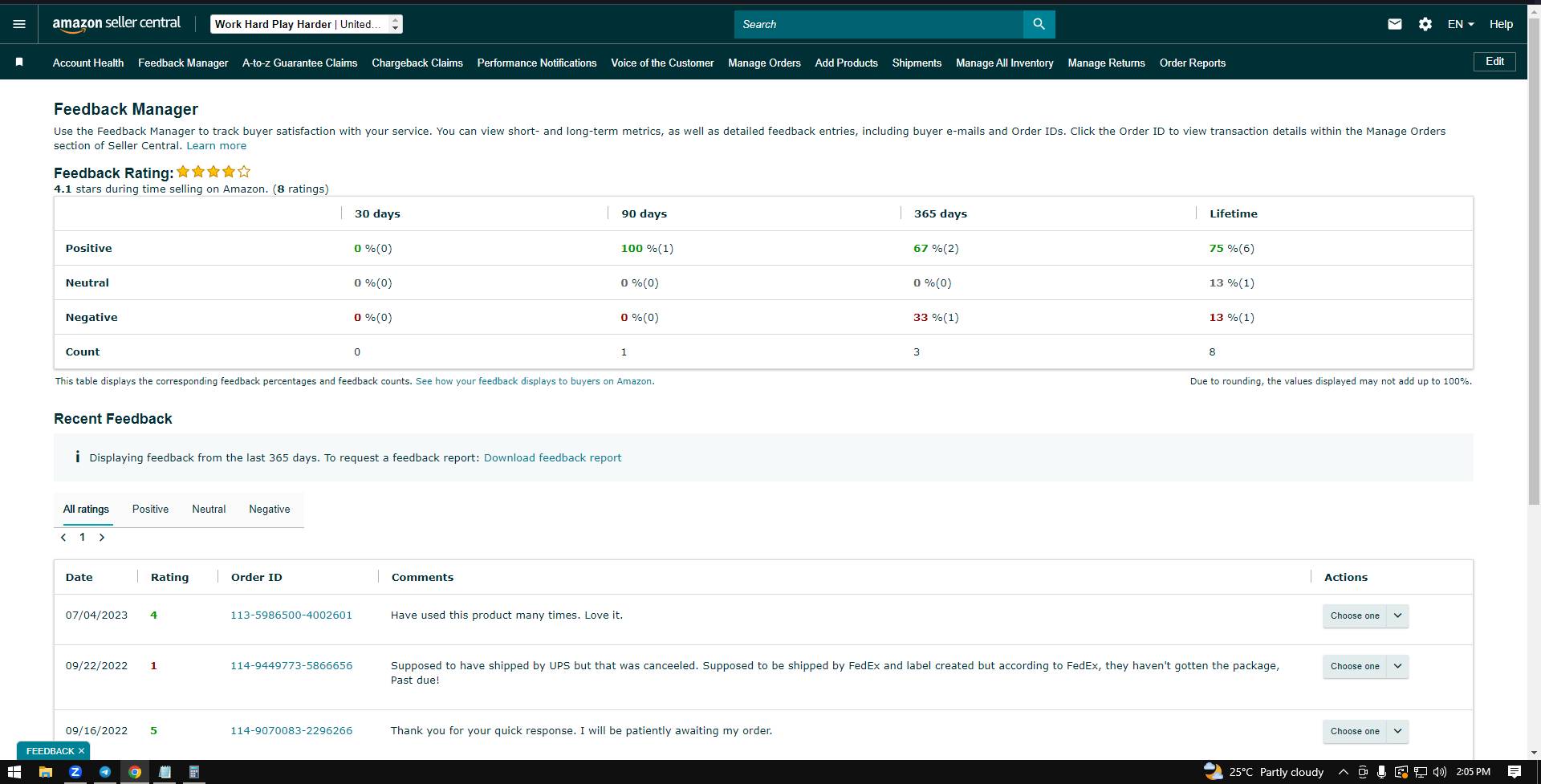
Task: Open A-to-z Guarantee Claims
Action: (300, 63)
